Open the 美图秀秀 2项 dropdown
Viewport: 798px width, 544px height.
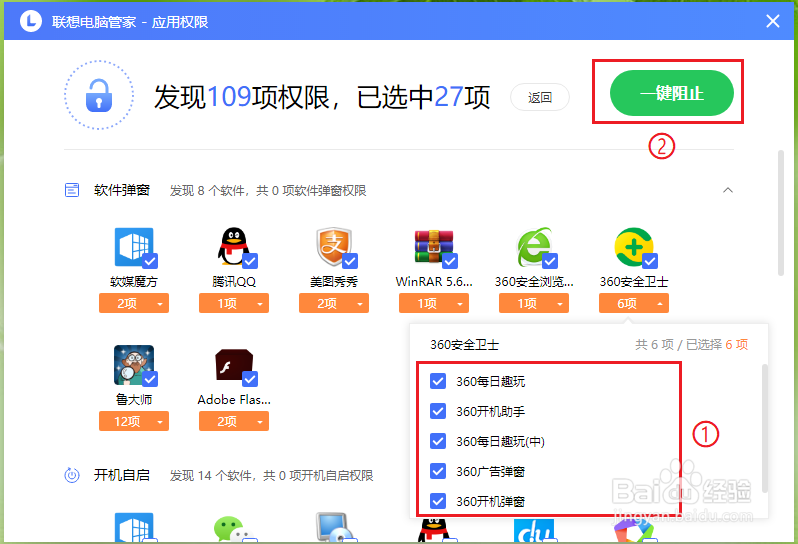point(334,303)
